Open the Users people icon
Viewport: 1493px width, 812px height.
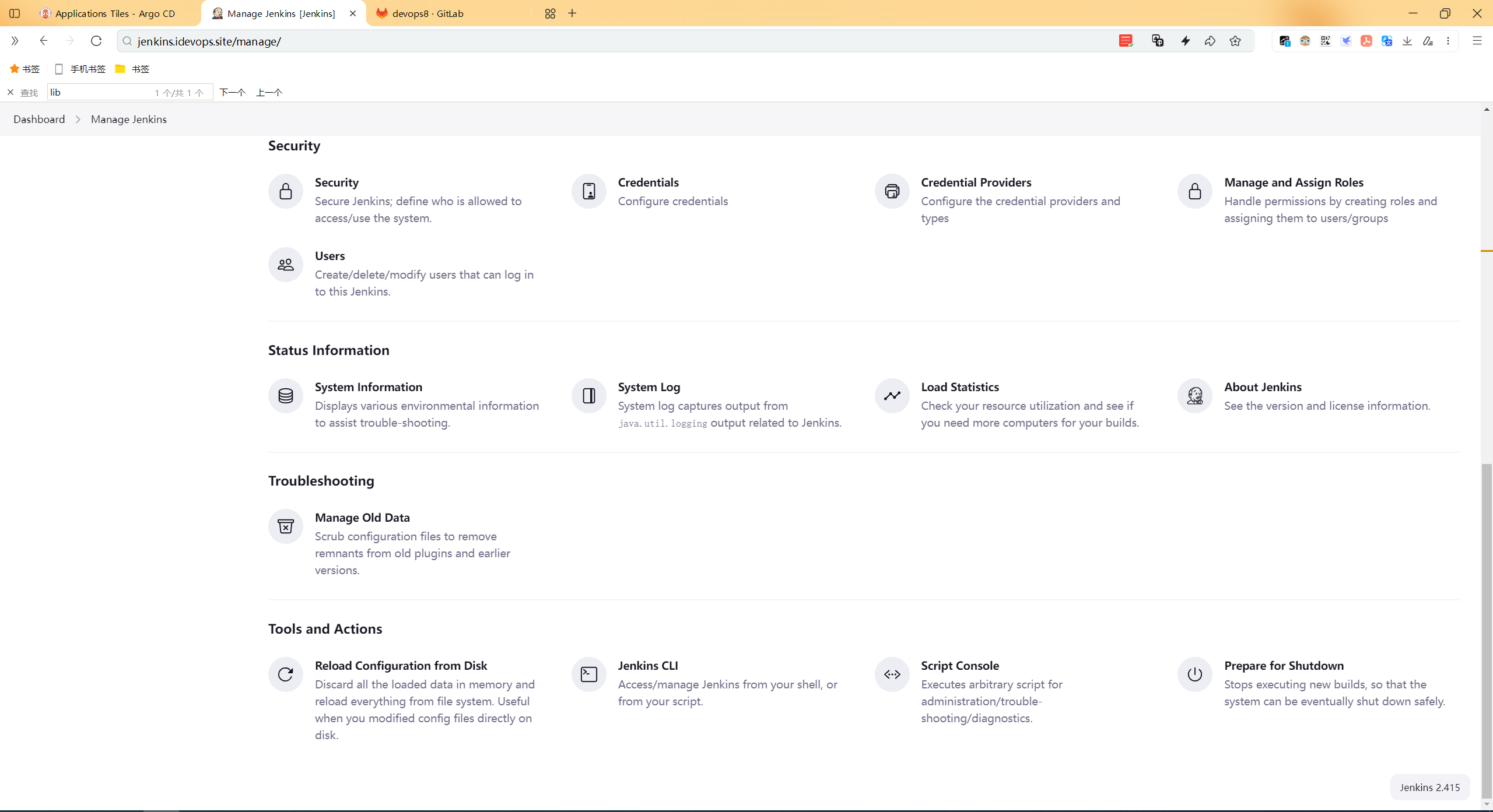coord(285,265)
